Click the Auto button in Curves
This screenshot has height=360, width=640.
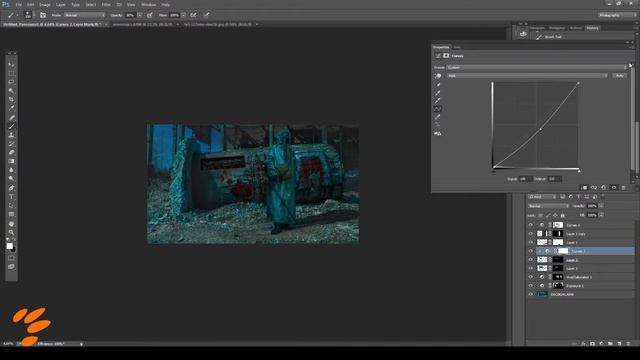click(620, 76)
